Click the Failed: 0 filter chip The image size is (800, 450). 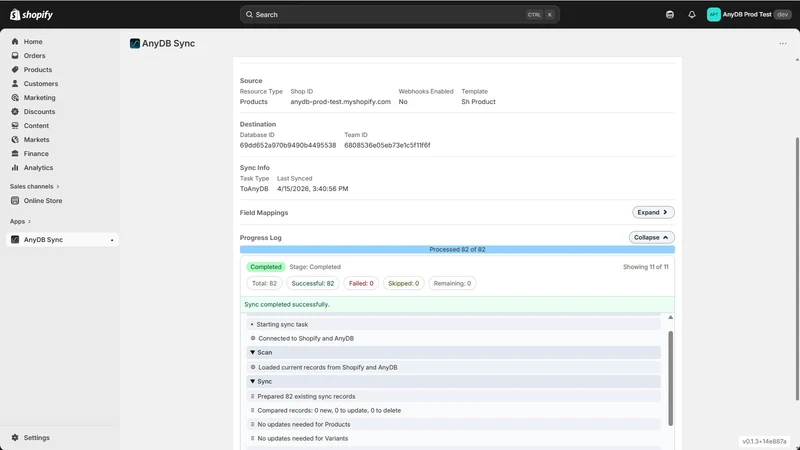pyautogui.click(x=361, y=283)
